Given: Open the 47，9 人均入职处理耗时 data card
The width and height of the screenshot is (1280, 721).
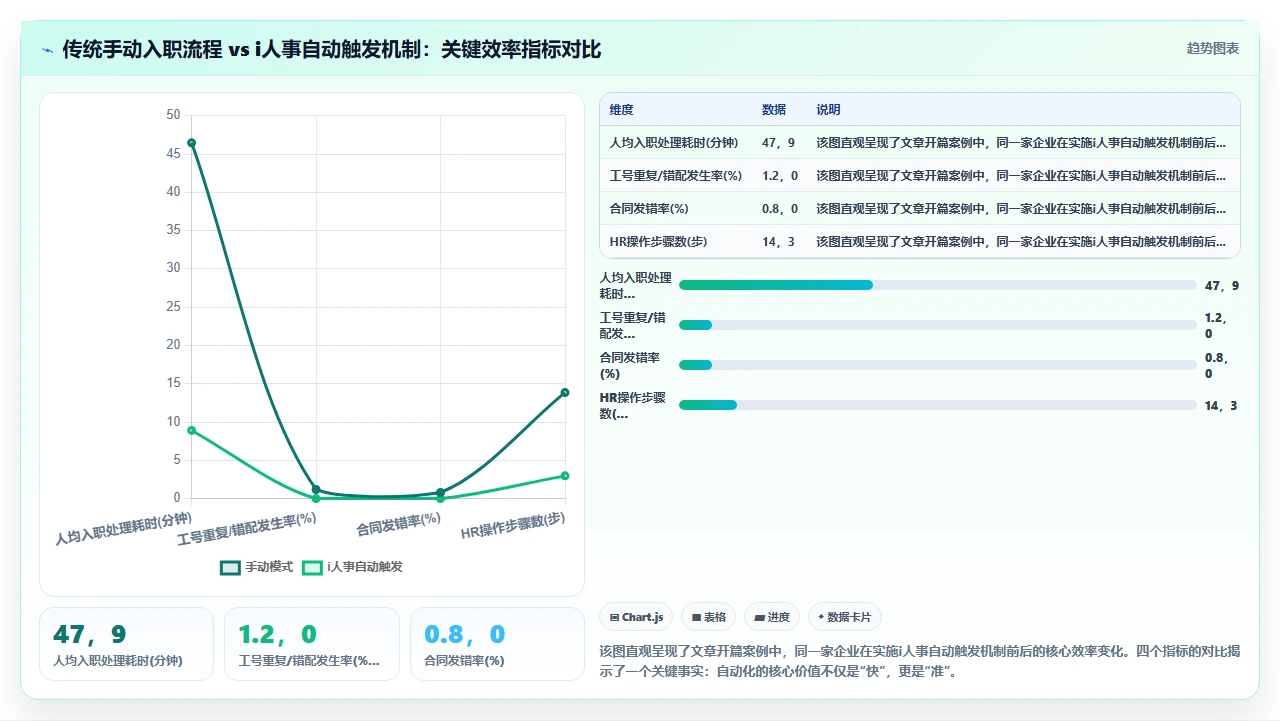Looking at the screenshot, I should [126, 644].
